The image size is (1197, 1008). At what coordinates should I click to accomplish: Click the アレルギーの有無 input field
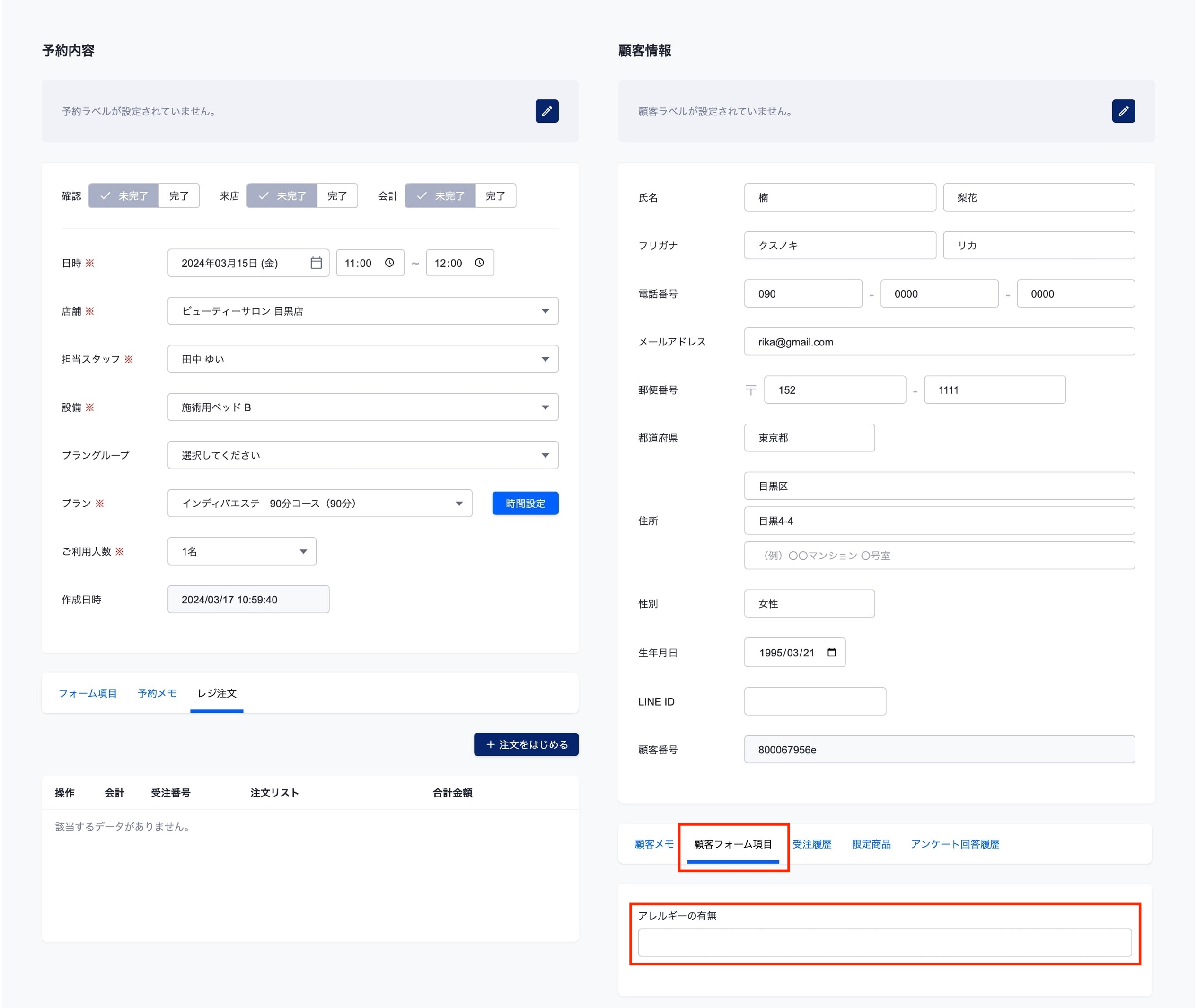coord(884,943)
